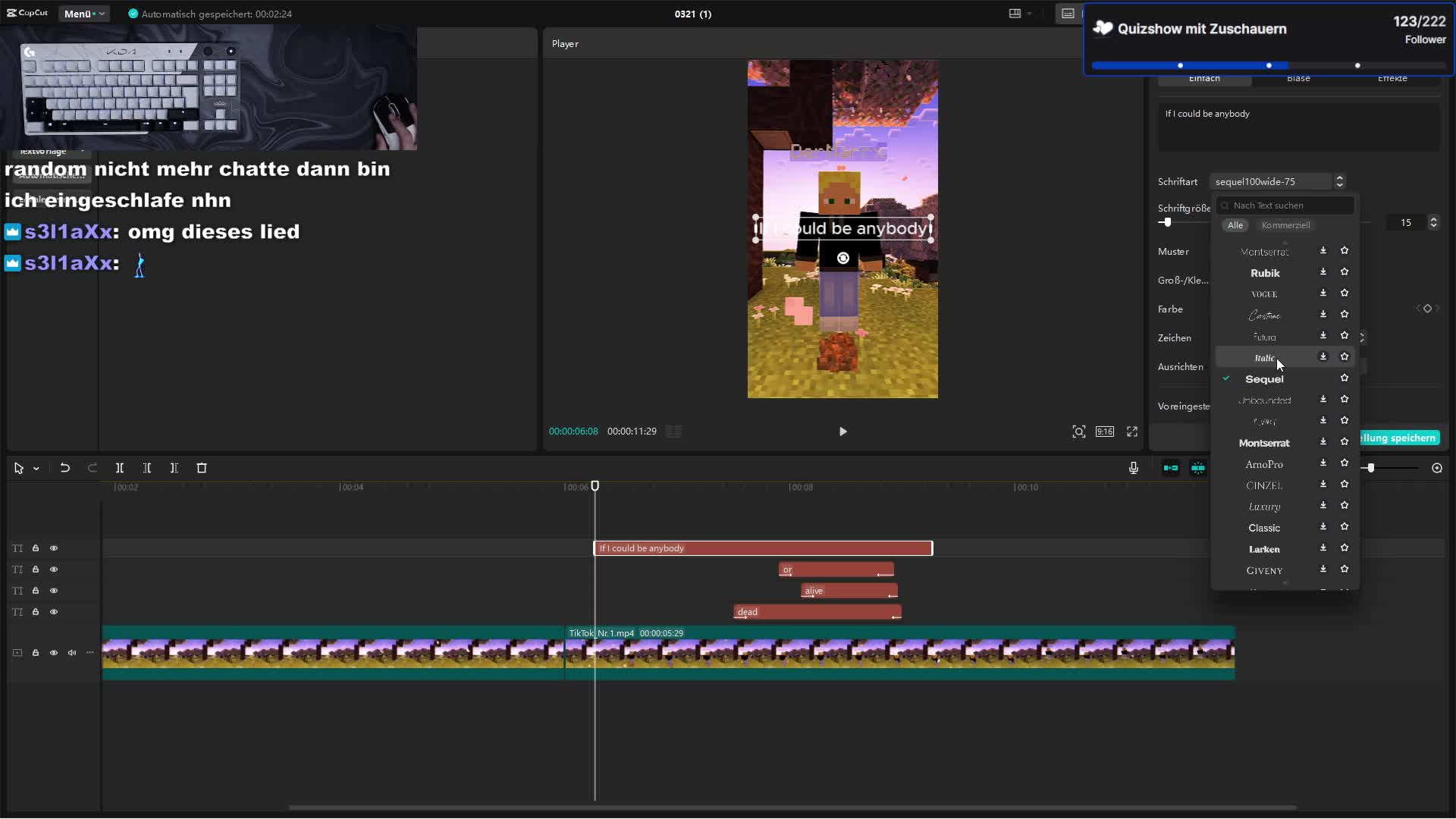Select the 'or' text clip on the timeline
Image resolution: width=1456 pixels, height=819 pixels.
[x=836, y=570]
